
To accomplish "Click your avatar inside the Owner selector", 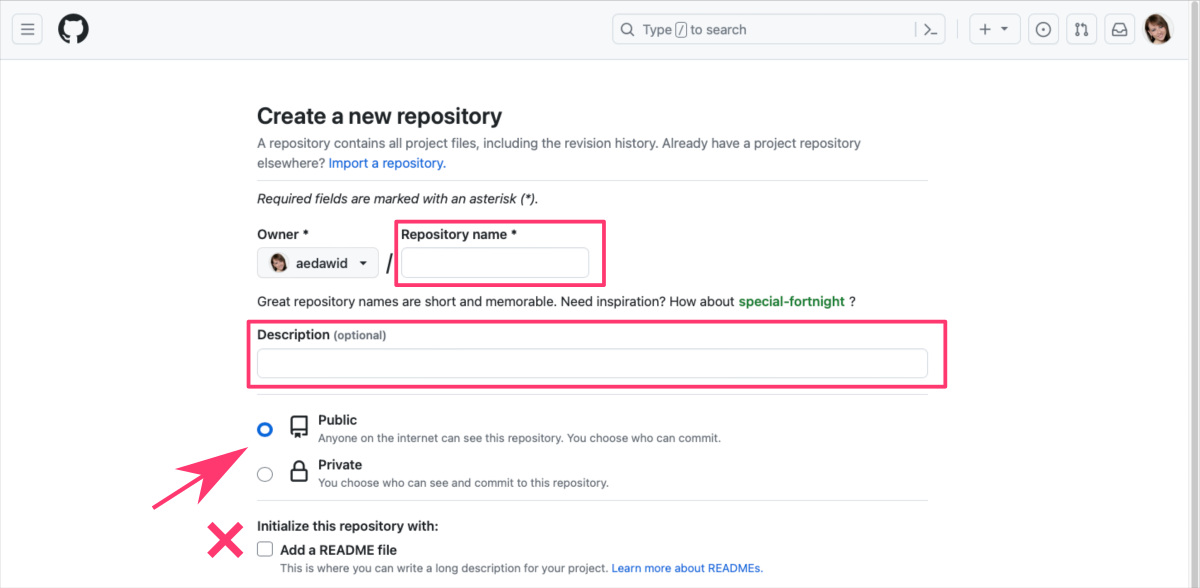I will pyautogui.click(x=277, y=262).
